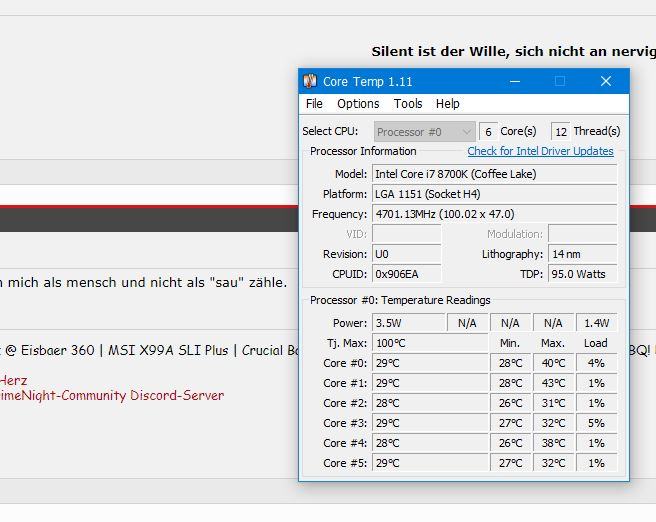656x522 pixels.
Task: Open the Tools menu
Action: point(408,104)
